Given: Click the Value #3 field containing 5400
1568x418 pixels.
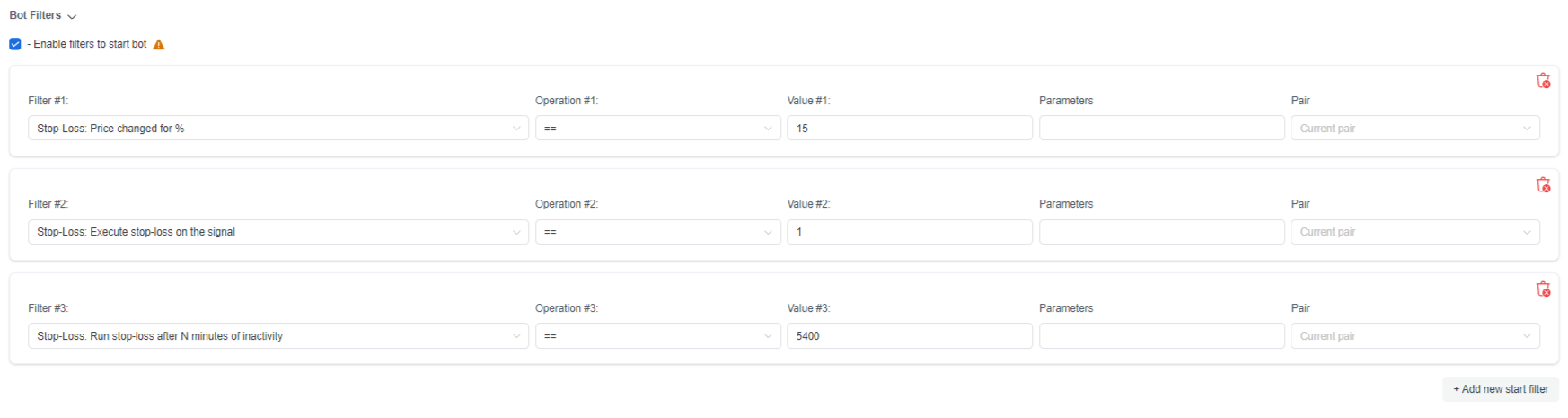Looking at the screenshot, I should (x=909, y=336).
